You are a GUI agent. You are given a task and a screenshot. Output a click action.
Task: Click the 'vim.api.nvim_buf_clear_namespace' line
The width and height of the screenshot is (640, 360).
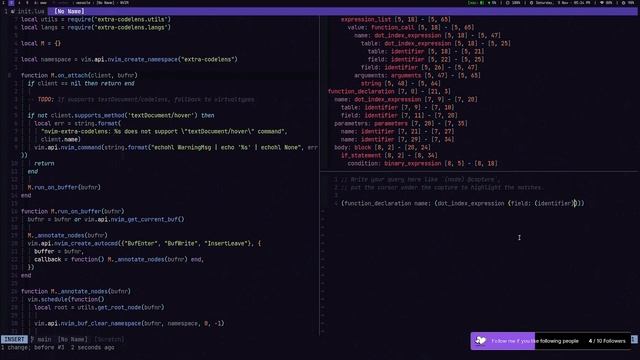[129, 323]
